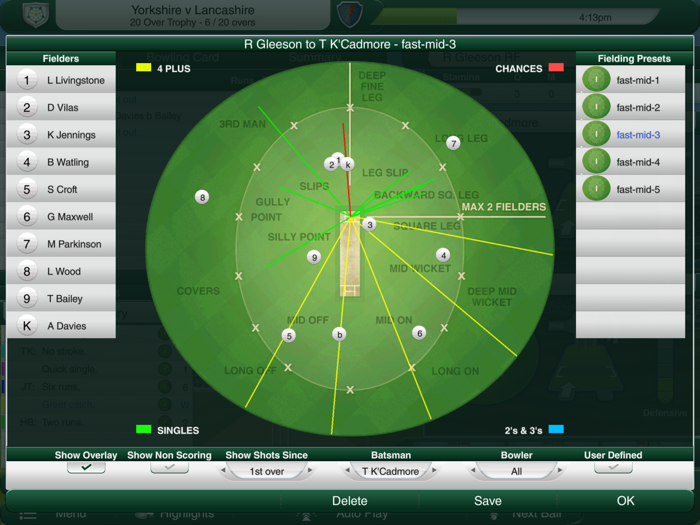Viewport: 700px width, 525px height.
Task: Click fast-mid-2 preset field icon
Action: point(596,107)
